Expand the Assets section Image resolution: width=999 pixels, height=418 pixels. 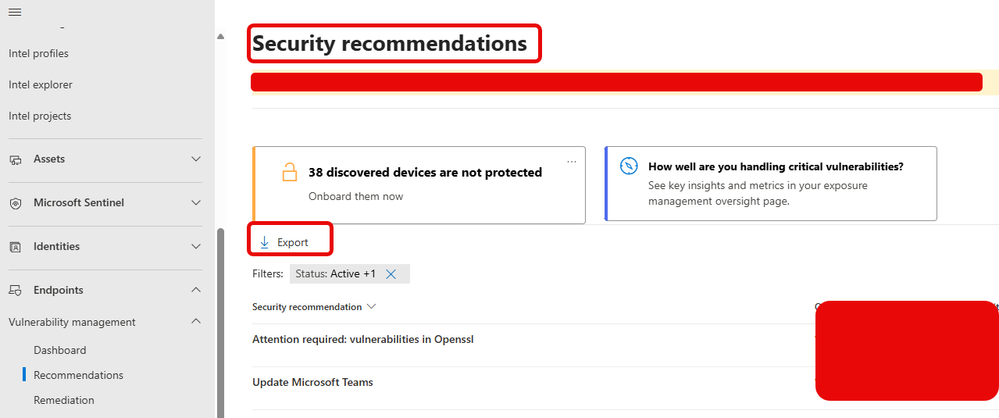click(196, 159)
